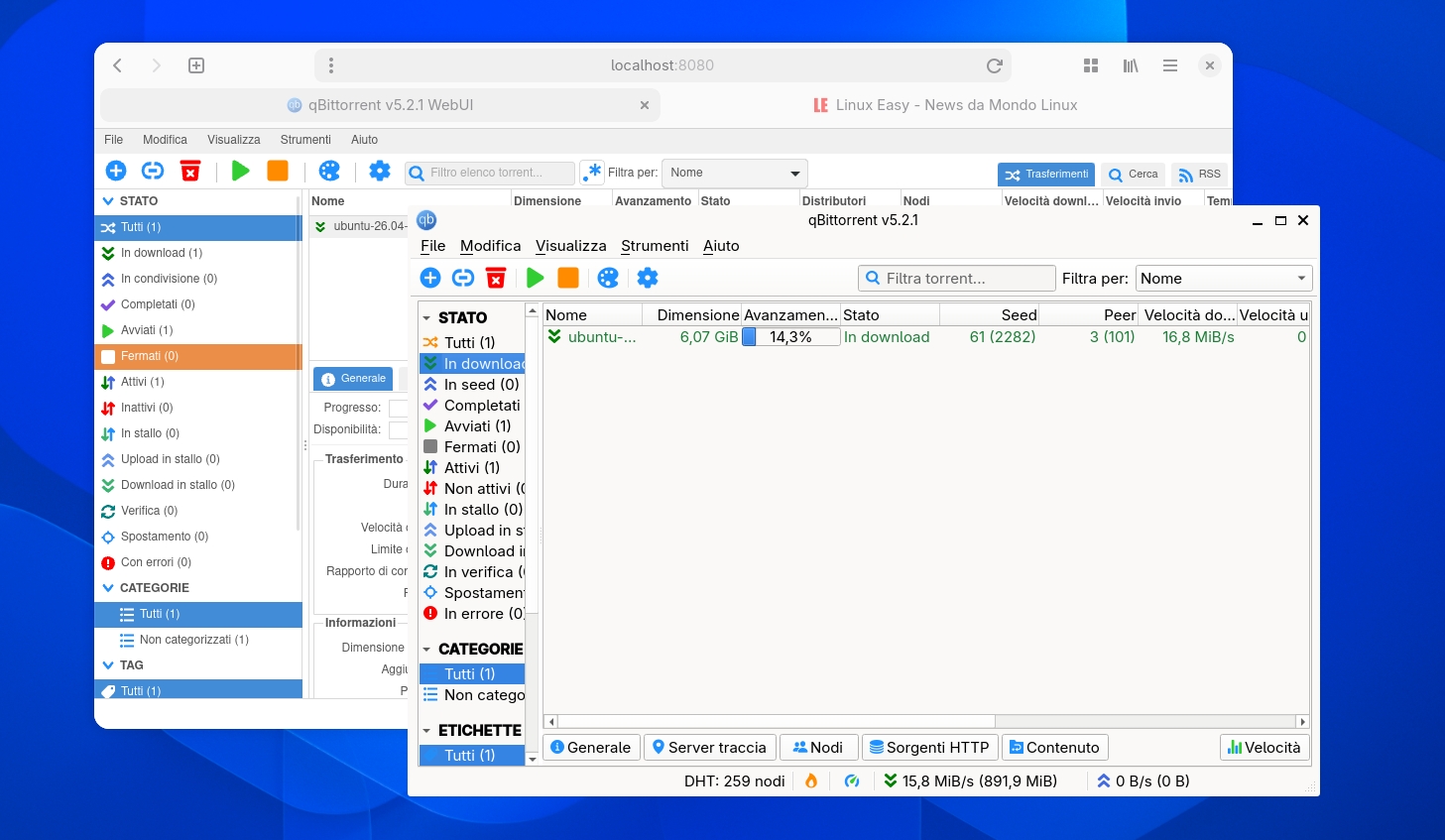The width and height of the screenshot is (1445, 840).
Task: Open desktop Visualizza menu
Action: click(x=570, y=246)
